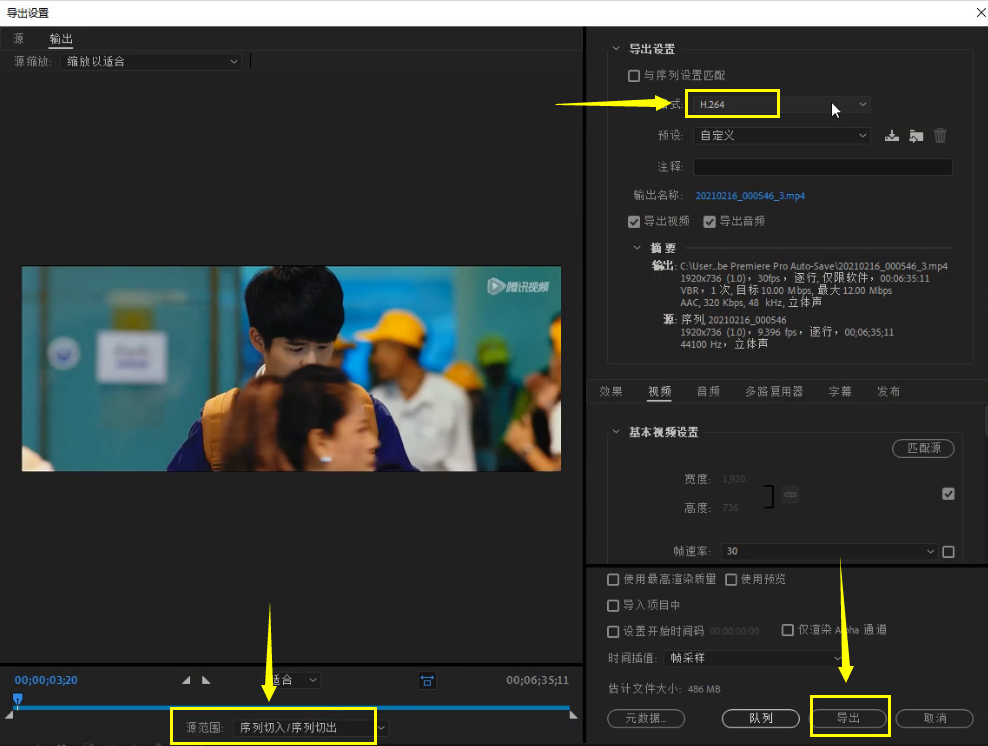Screen dimensions: 988x746
Task: Open the publish tab
Action: pyautogui.click(x=888, y=392)
